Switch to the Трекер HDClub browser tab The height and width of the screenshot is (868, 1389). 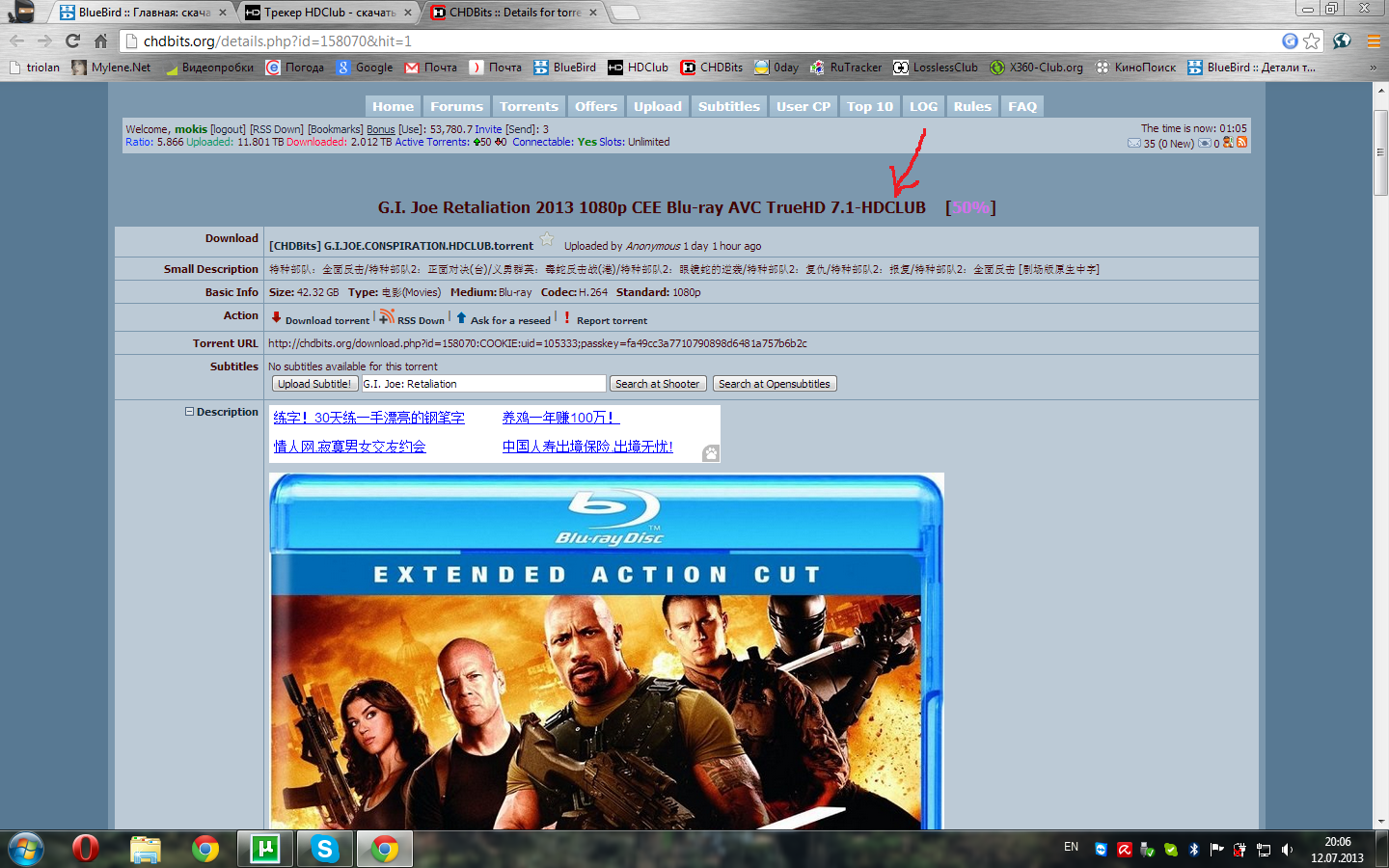click(327, 13)
